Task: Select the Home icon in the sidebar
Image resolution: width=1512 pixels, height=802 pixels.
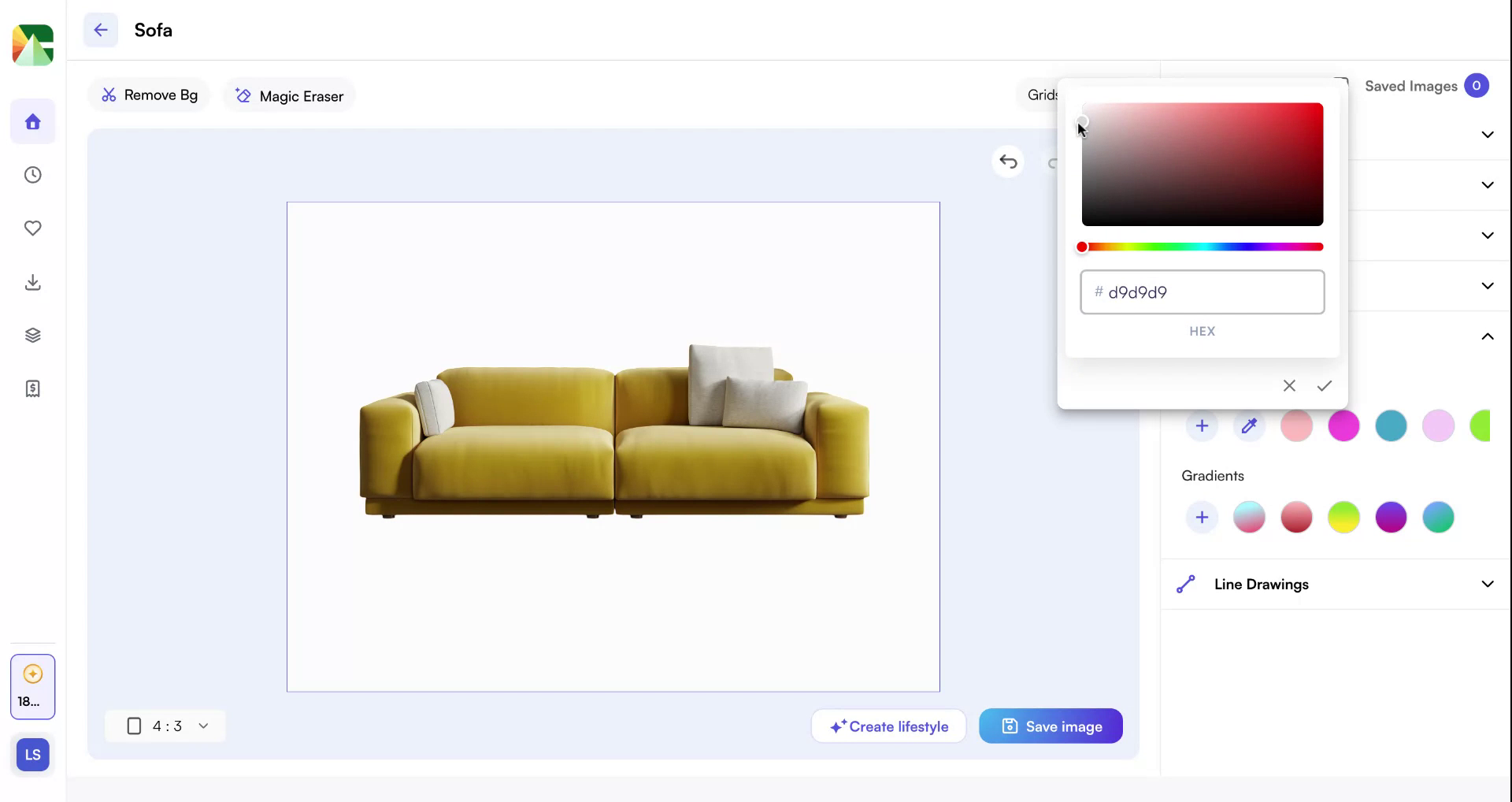Action: (x=32, y=121)
